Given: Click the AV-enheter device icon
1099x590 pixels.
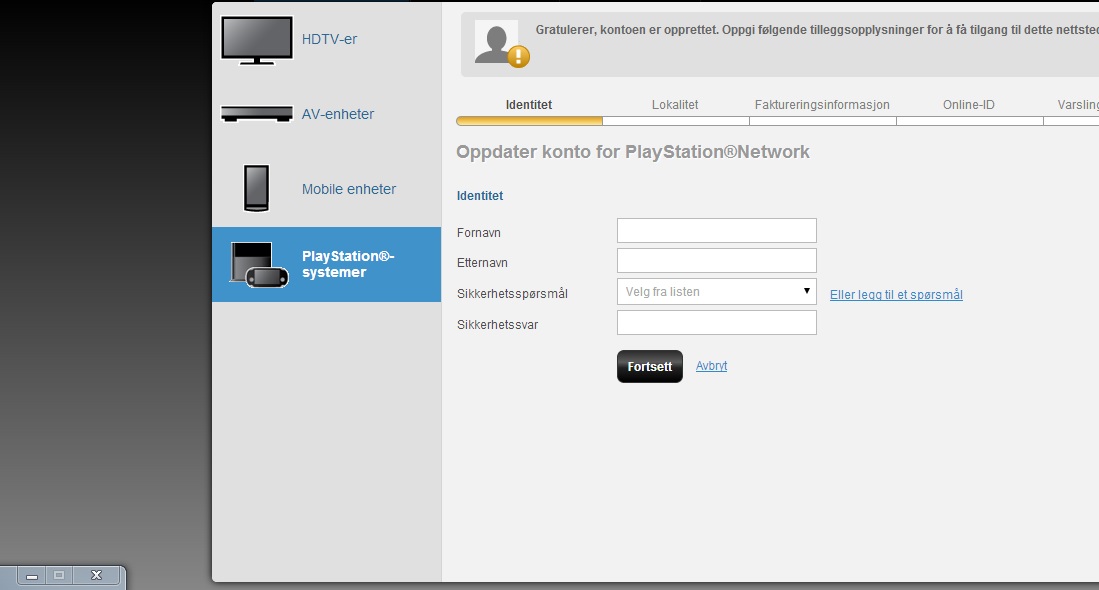Looking at the screenshot, I should point(257,114).
